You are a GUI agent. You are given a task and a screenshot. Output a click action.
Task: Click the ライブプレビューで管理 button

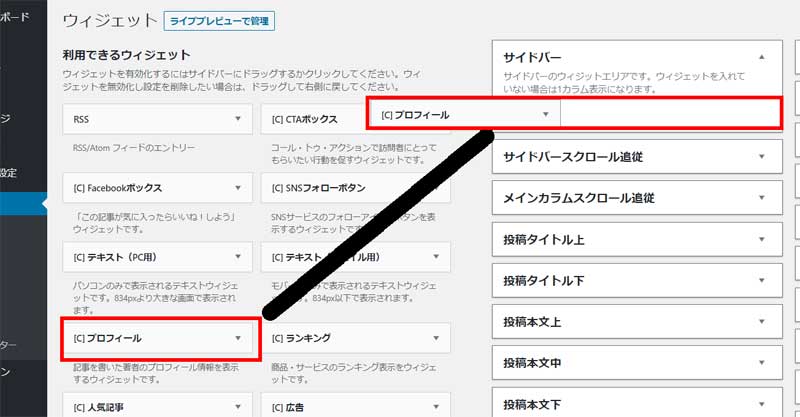point(218,21)
